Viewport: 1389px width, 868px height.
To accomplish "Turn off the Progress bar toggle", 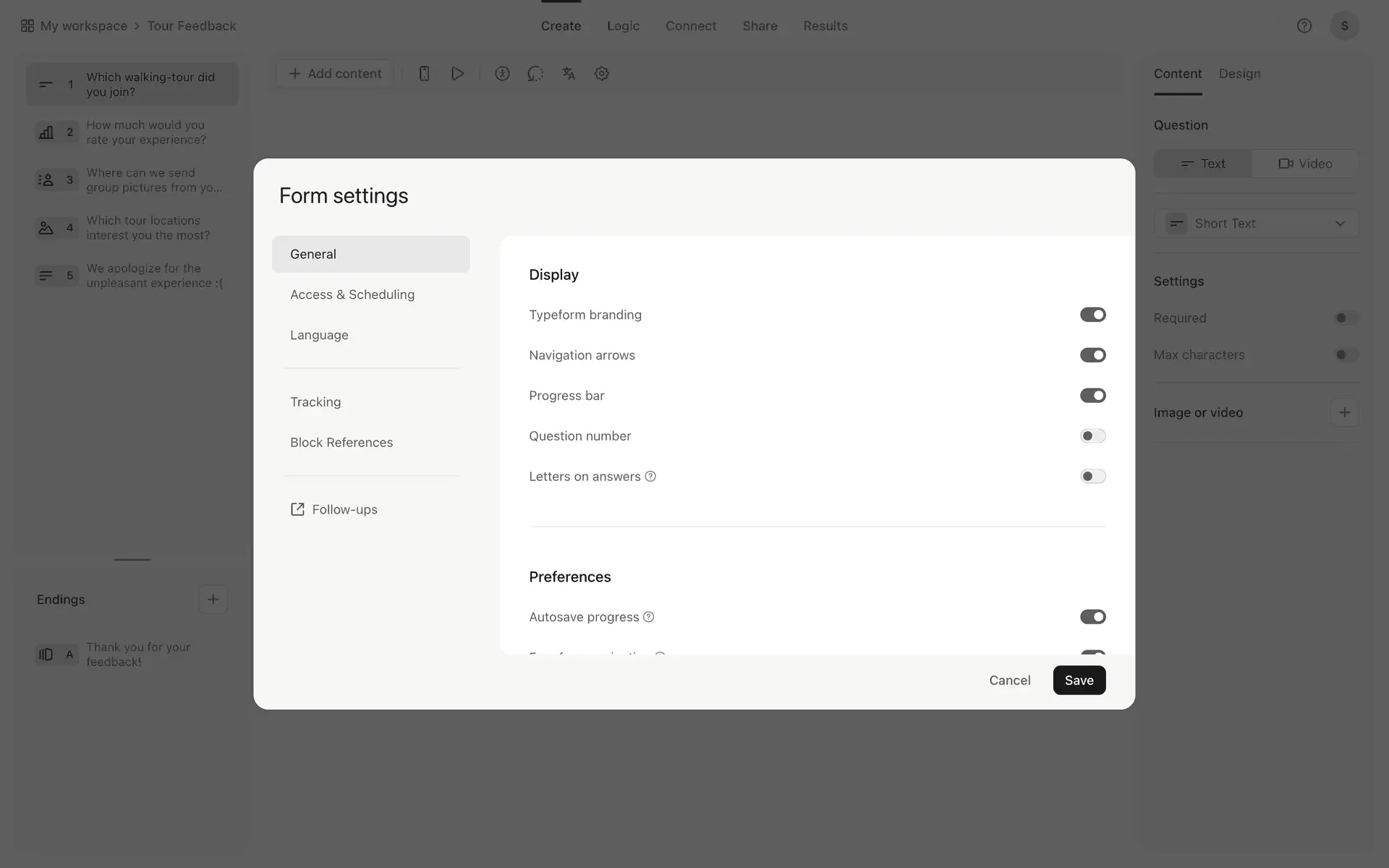I will (x=1092, y=396).
